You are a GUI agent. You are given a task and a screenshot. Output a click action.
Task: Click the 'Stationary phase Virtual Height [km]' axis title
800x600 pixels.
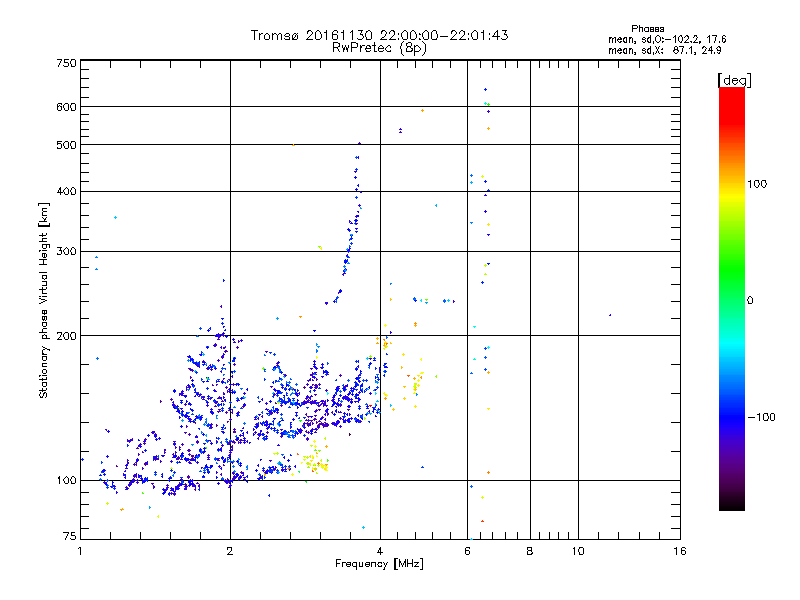(44, 301)
